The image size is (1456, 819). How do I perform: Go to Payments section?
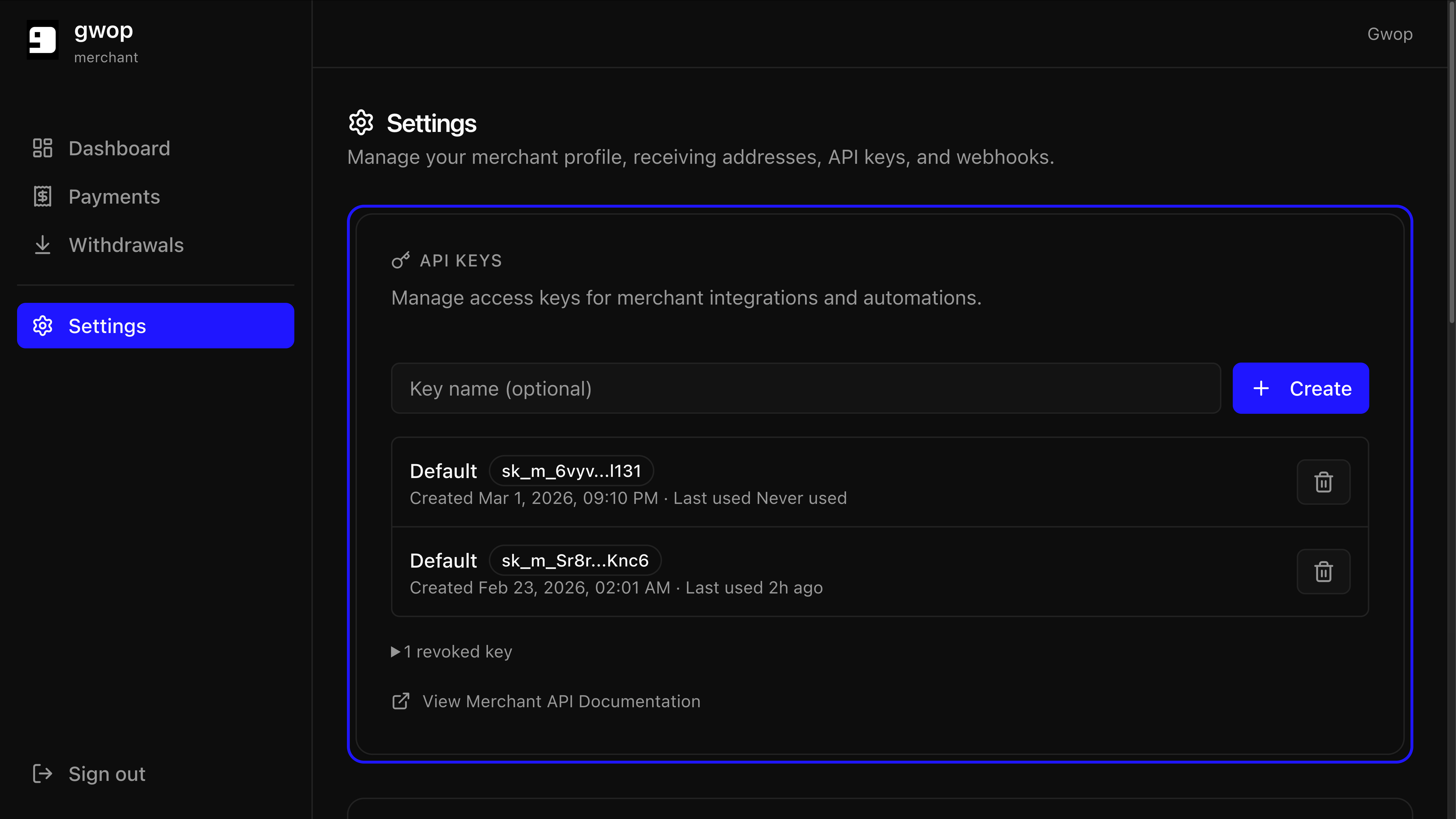(x=114, y=197)
